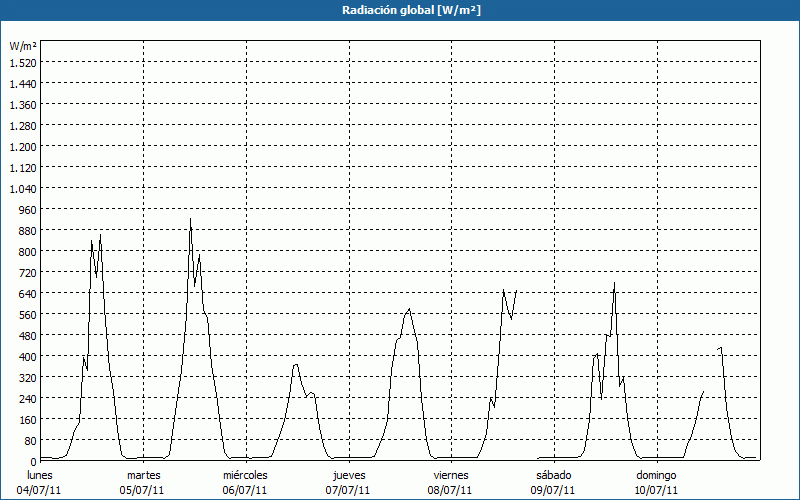Click the highest radiation peak on martes
Image resolution: width=800 pixels, height=500 pixels.
pyautogui.click(x=190, y=219)
